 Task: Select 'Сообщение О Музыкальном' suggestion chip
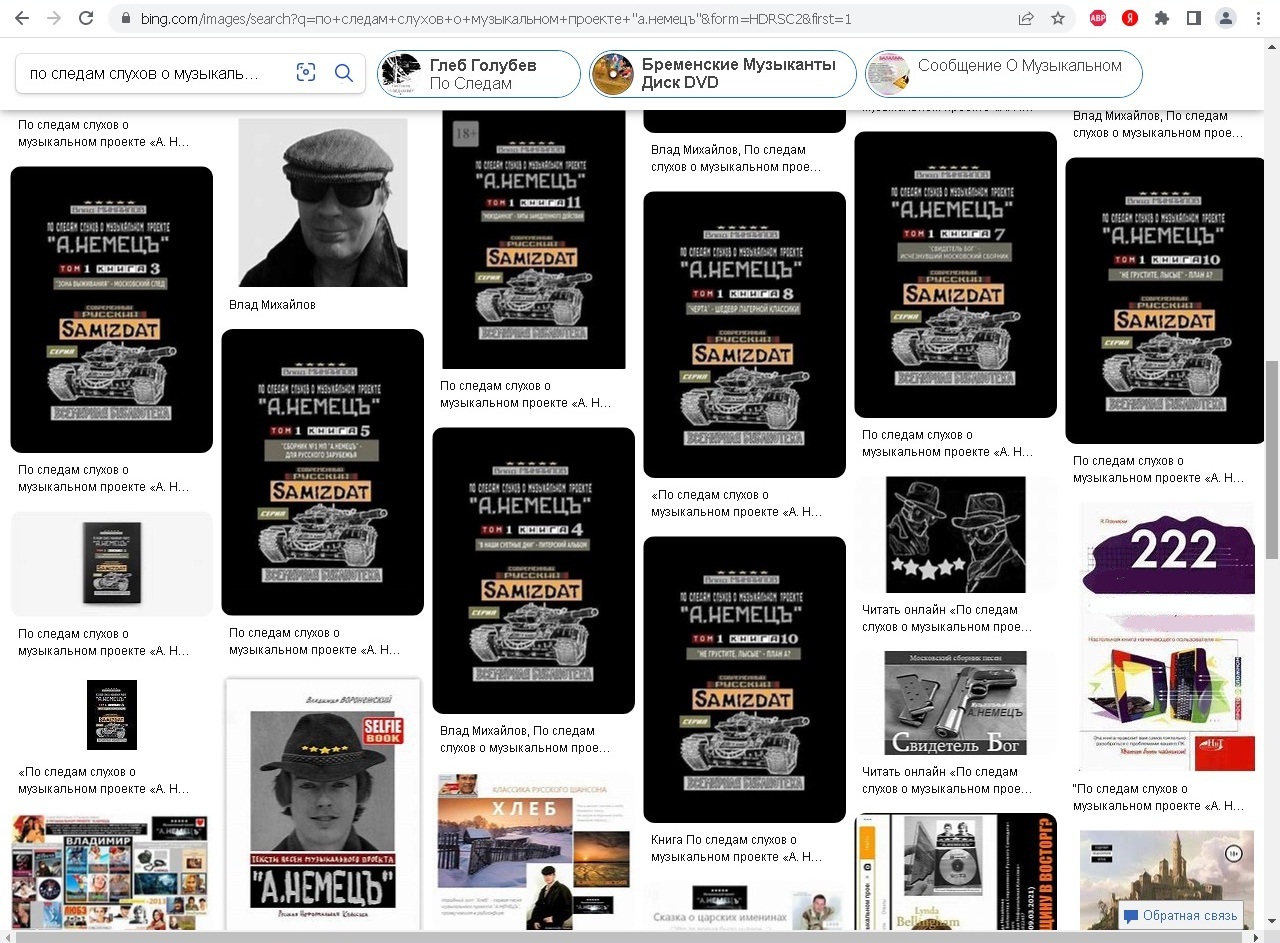[x=1004, y=74]
